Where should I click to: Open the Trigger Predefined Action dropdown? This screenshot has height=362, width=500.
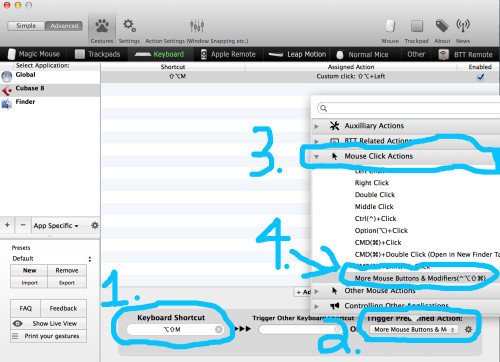point(413,329)
